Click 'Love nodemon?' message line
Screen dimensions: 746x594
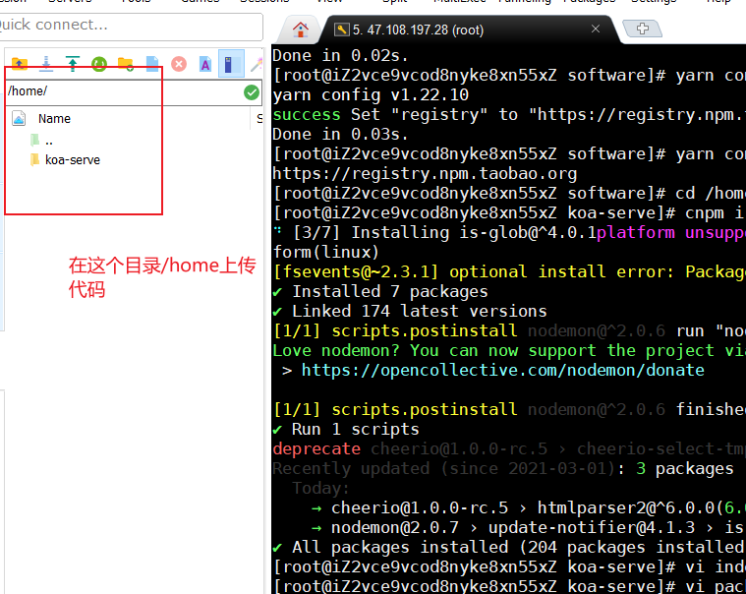tap(509, 351)
